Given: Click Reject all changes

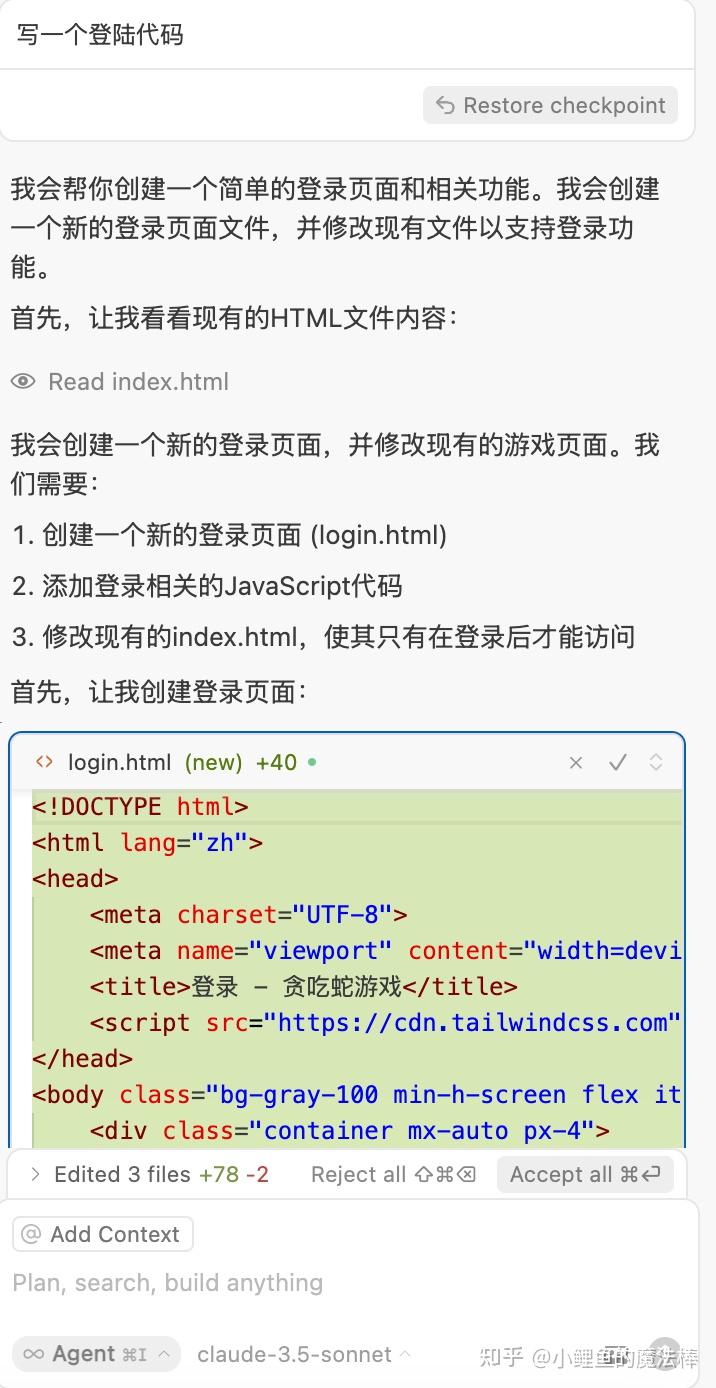Looking at the screenshot, I should (393, 1174).
